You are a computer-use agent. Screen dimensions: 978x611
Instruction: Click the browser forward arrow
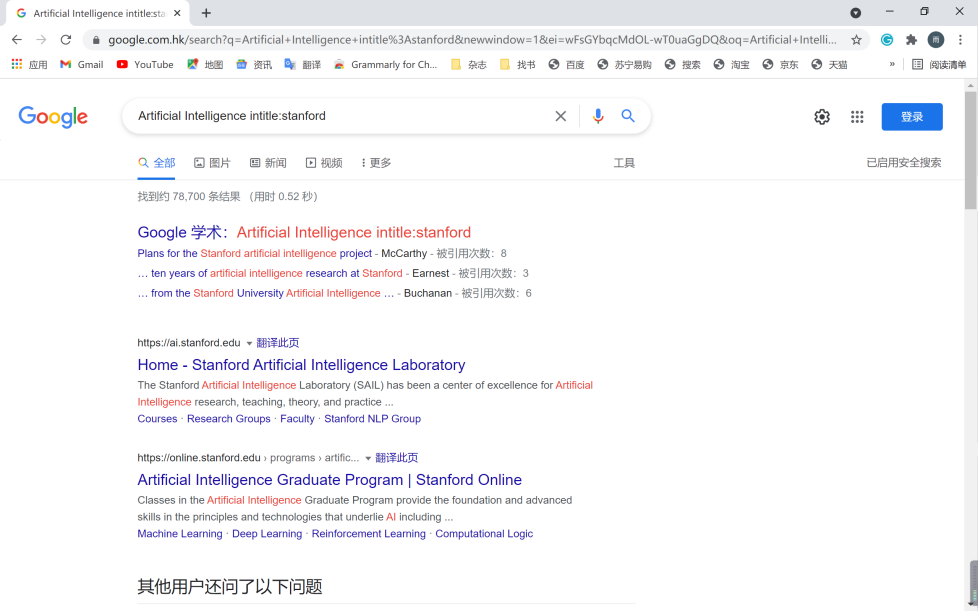click(41, 39)
